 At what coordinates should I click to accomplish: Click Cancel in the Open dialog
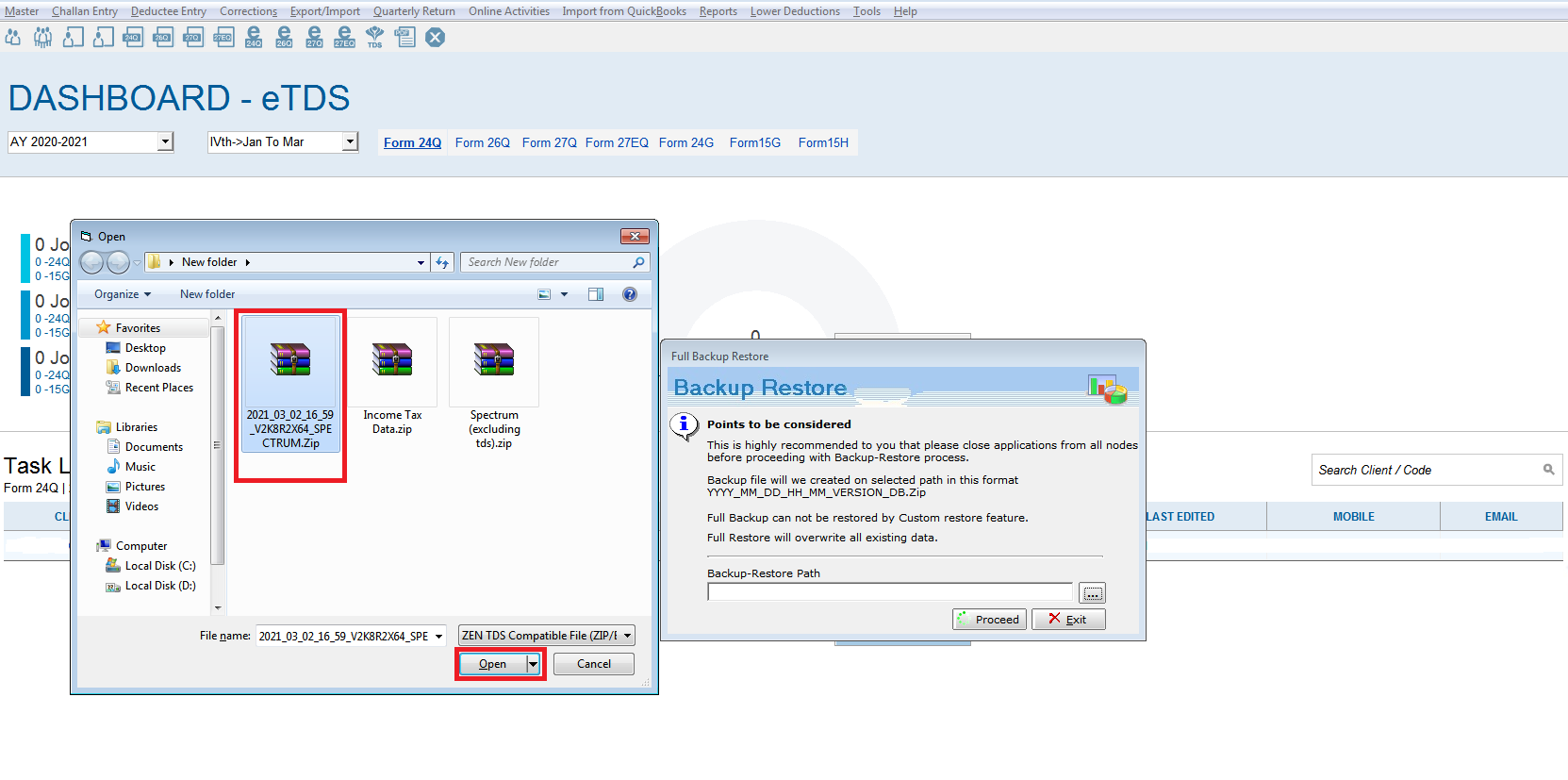click(593, 664)
